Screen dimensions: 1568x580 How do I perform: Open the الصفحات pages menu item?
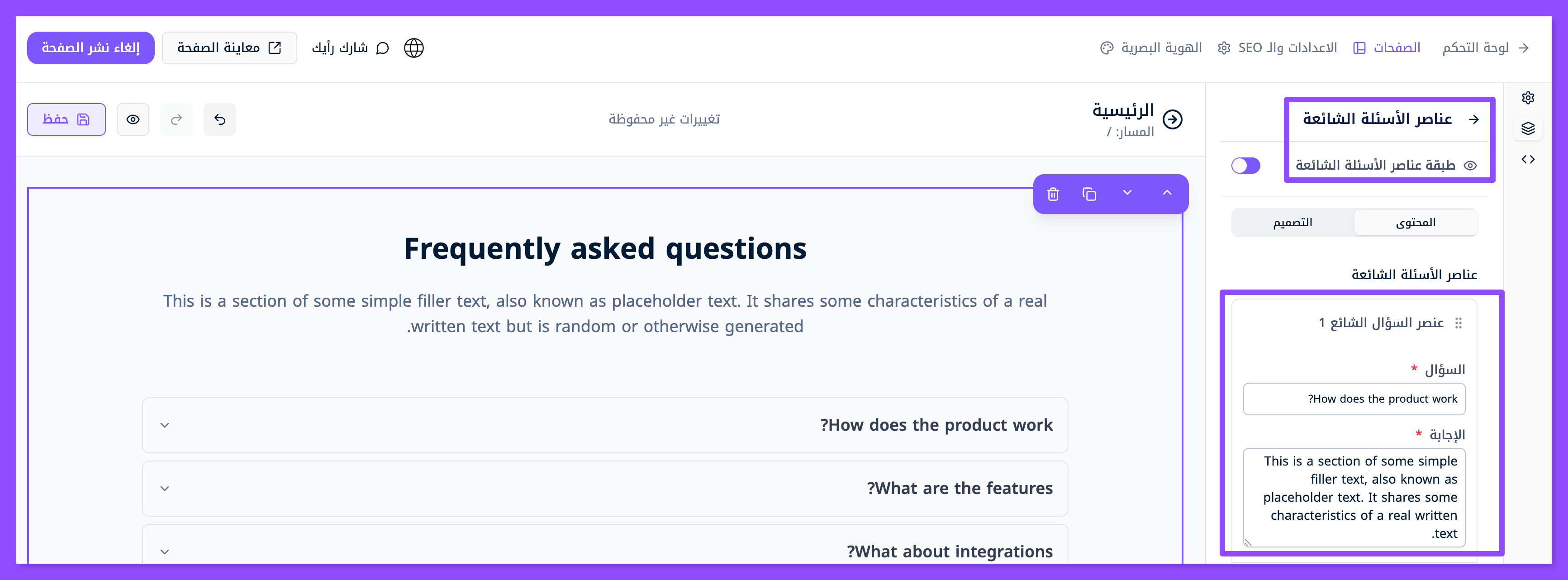1387,48
